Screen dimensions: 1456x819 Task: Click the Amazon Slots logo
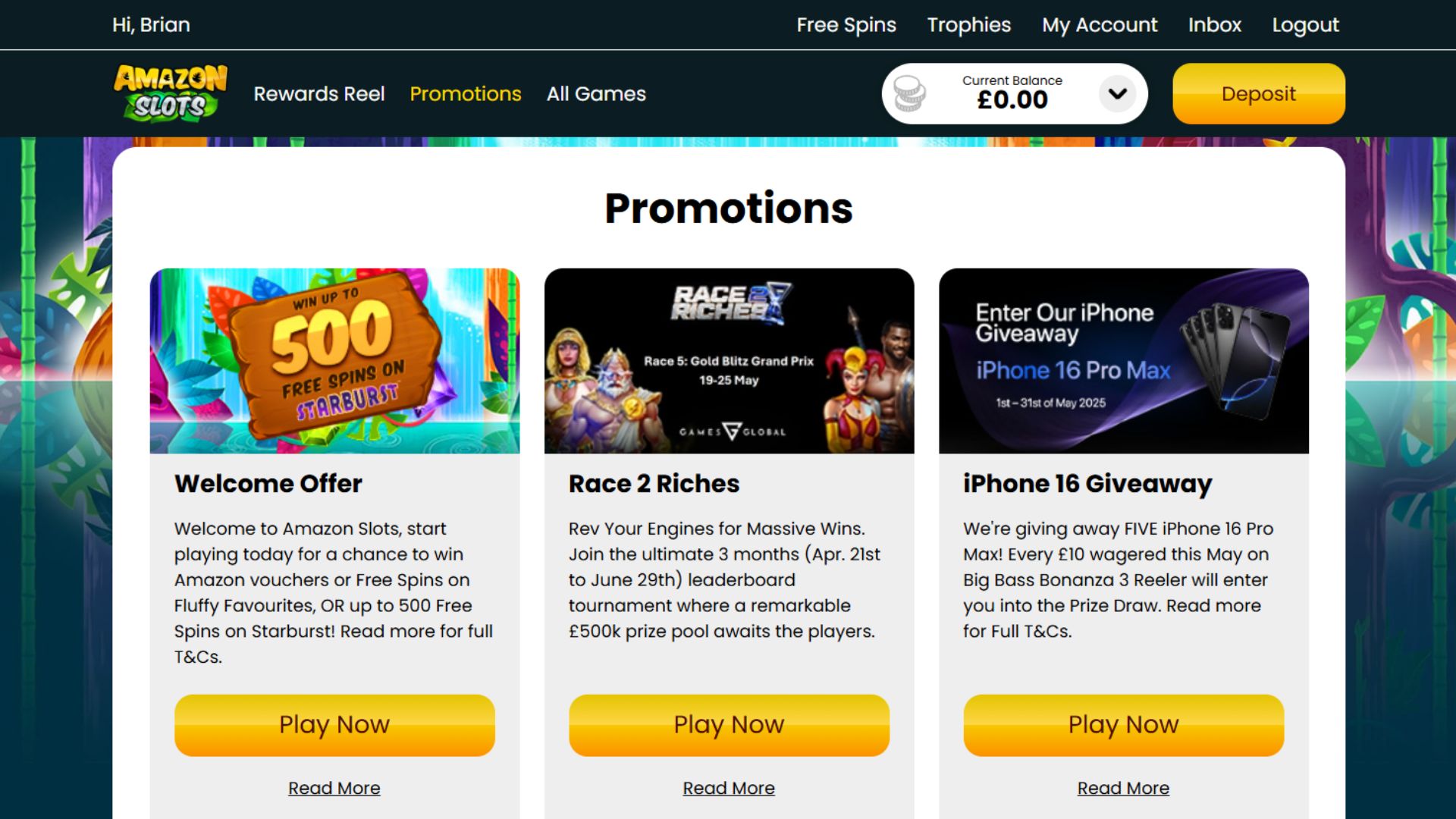[171, 93]
